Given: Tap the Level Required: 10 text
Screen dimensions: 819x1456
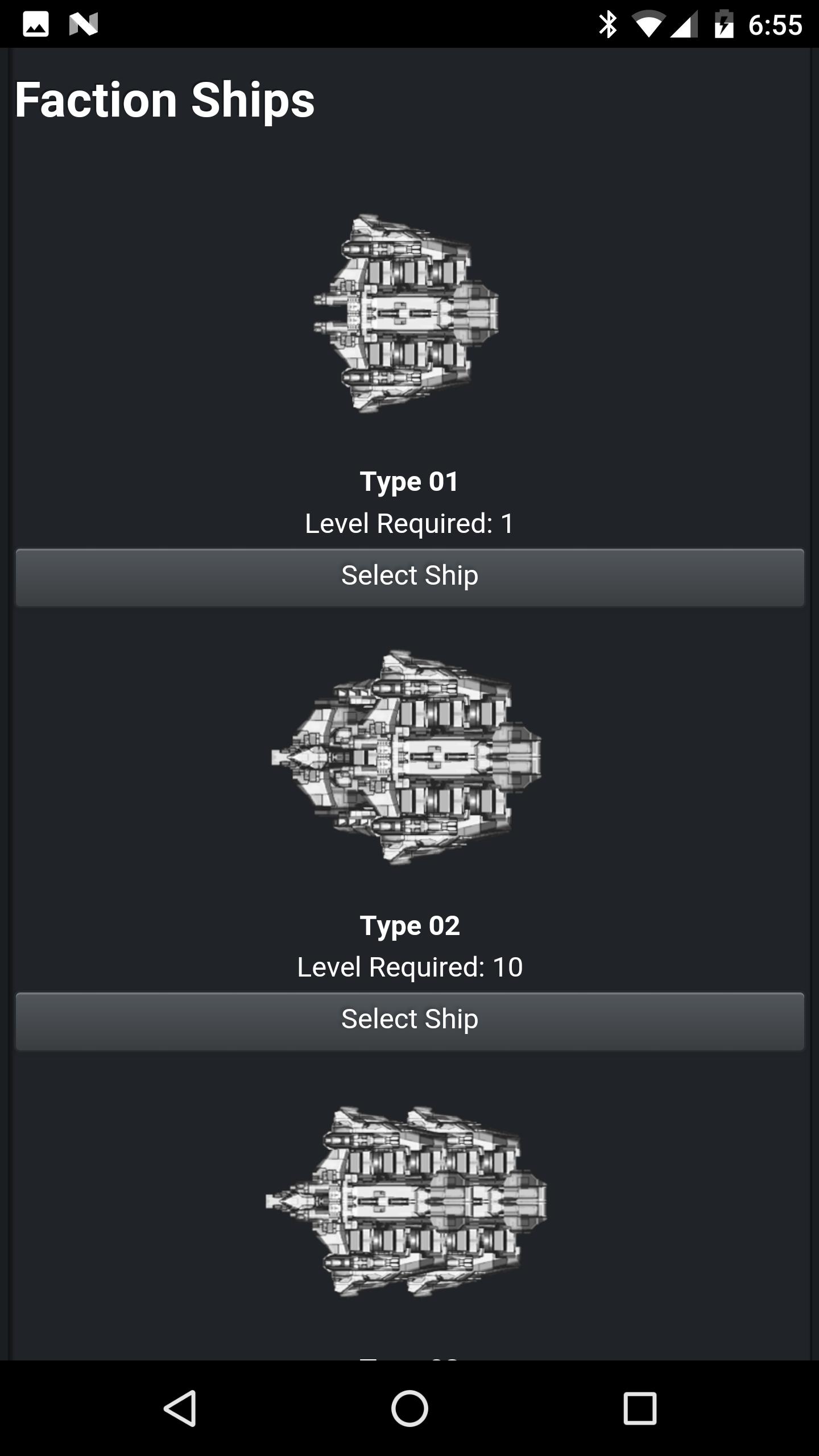Looking at the screenshot, I should [409, 967].
